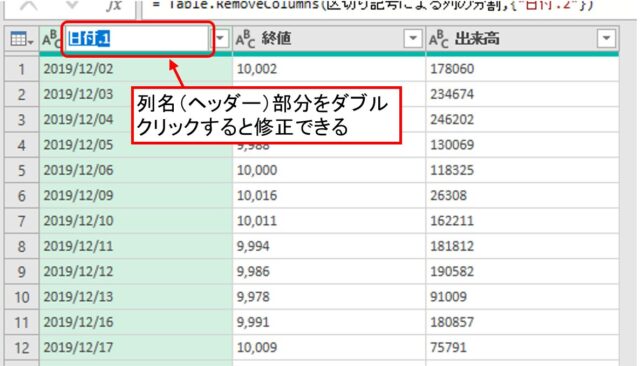640x366 pixels.
Task: Click the ABC data type icon for 終値
Action: [245, 39]
